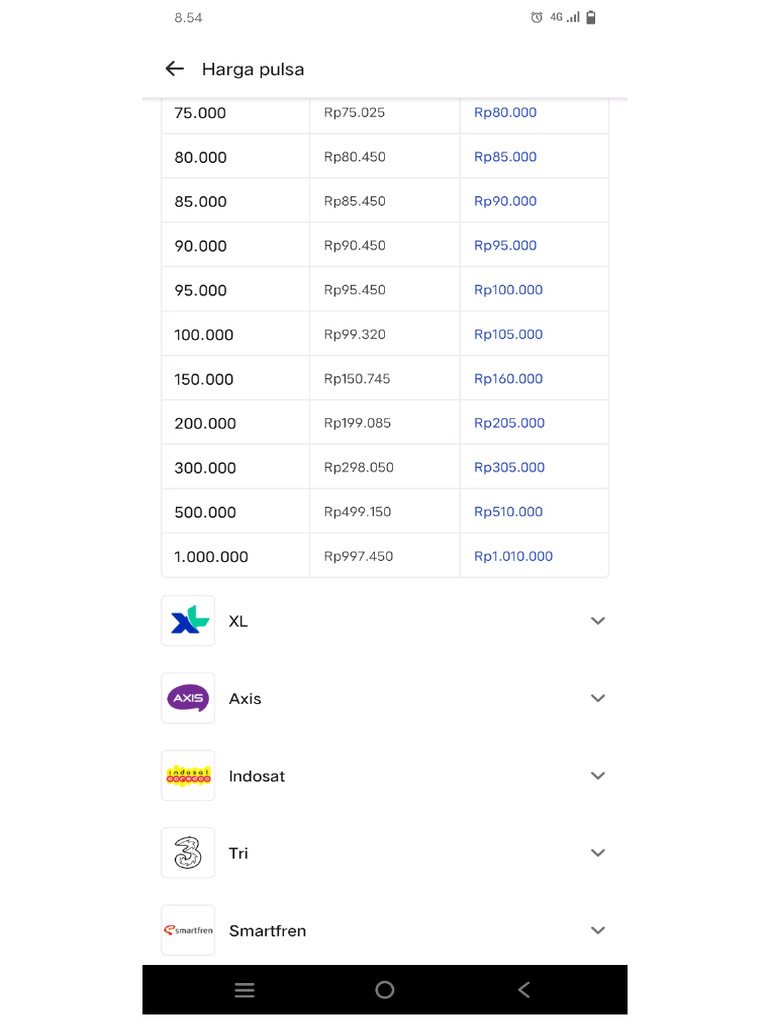The width and height of the screenshot is (768, 1024).
Task: Click the Rp305.000 price link
Action: pos(509,467)
